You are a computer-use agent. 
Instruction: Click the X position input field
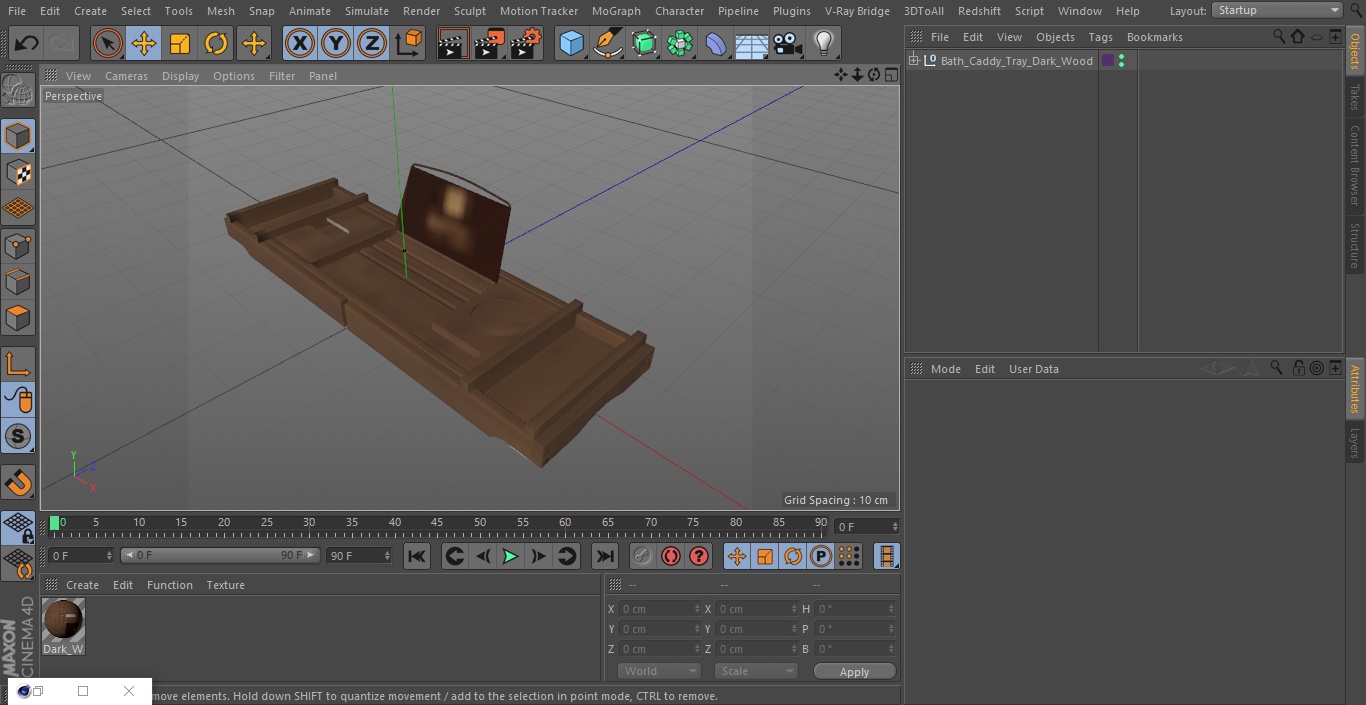(x=660, y=609)
